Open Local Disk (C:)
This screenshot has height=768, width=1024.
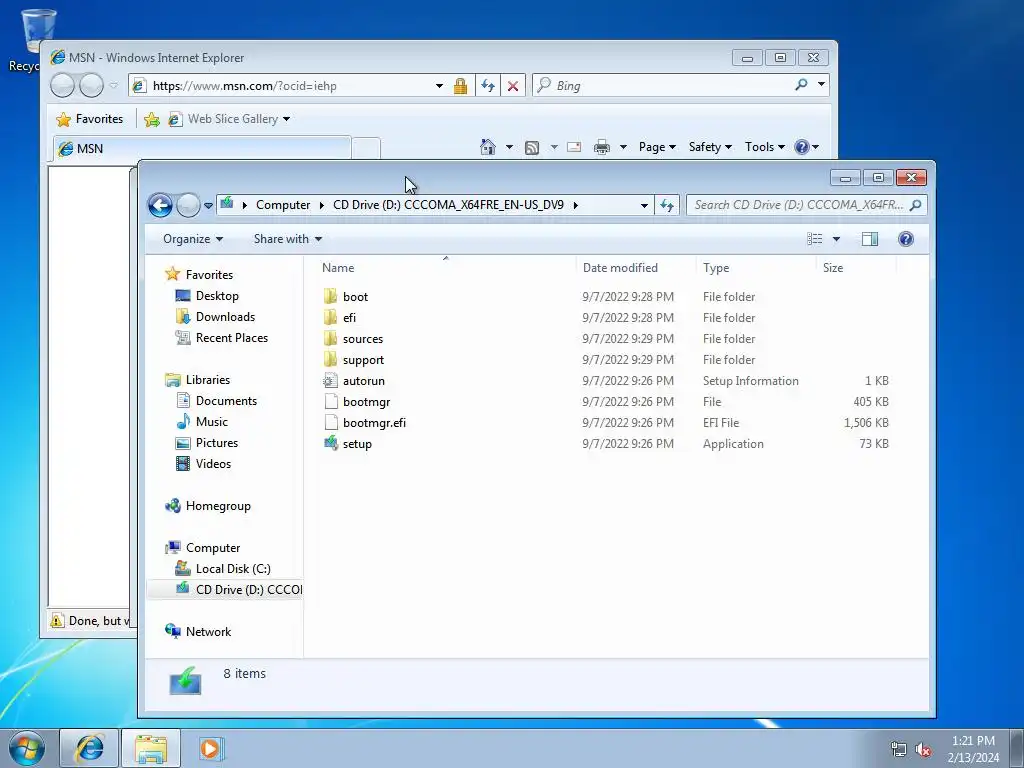[x=232, y=568]
